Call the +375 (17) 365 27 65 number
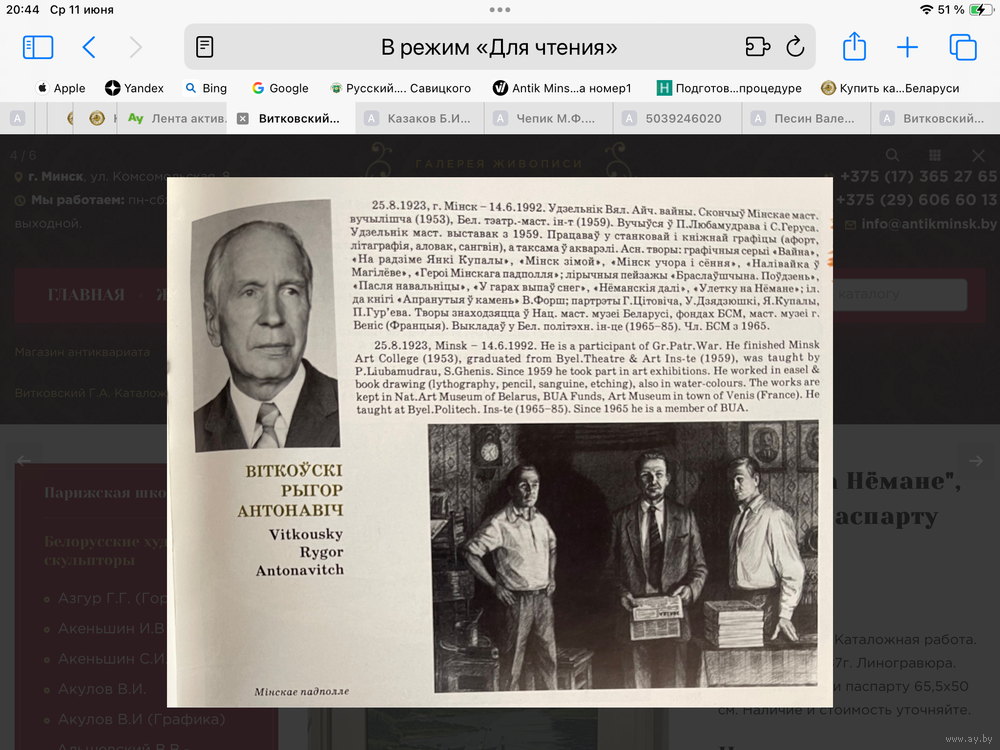 pyautogui.click(x=918, y=177)
